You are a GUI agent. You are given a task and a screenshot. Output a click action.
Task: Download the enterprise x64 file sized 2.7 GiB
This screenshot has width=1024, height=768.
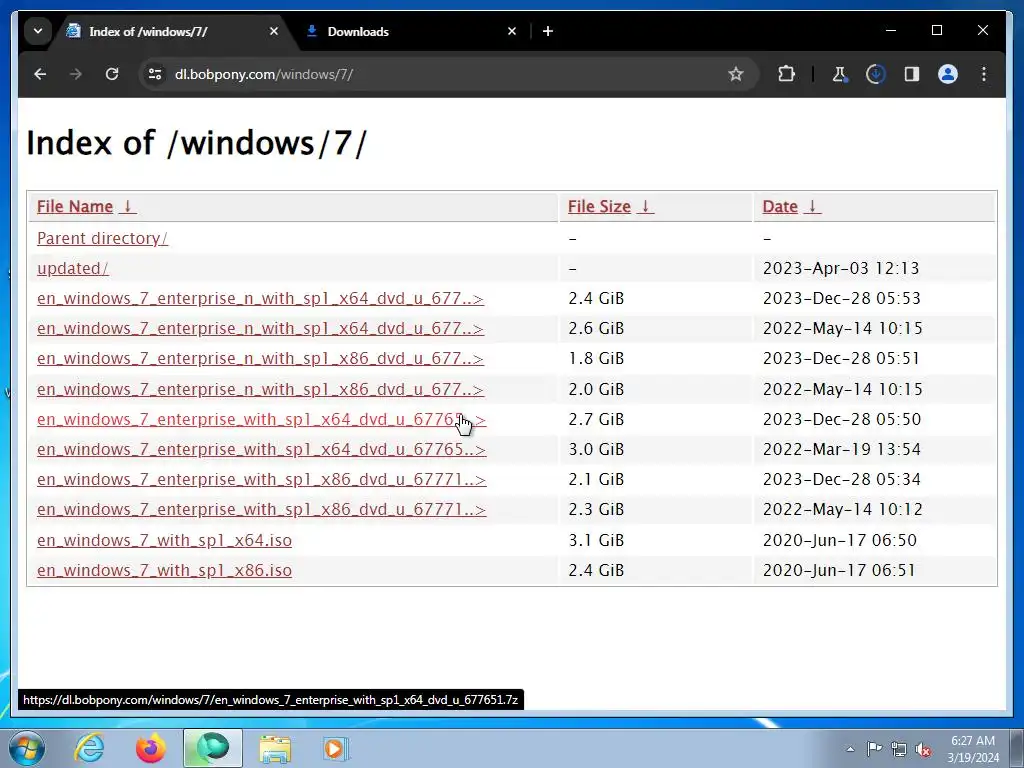click(x=261, y=419)
